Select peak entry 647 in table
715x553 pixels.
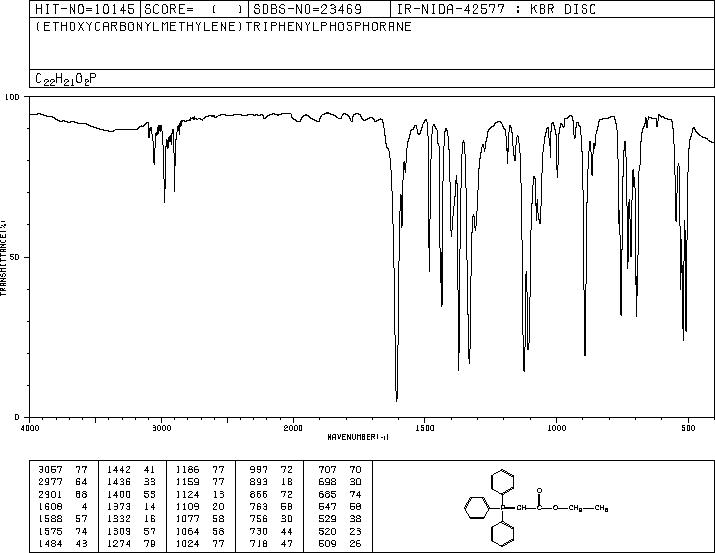(x=340, y=506)
